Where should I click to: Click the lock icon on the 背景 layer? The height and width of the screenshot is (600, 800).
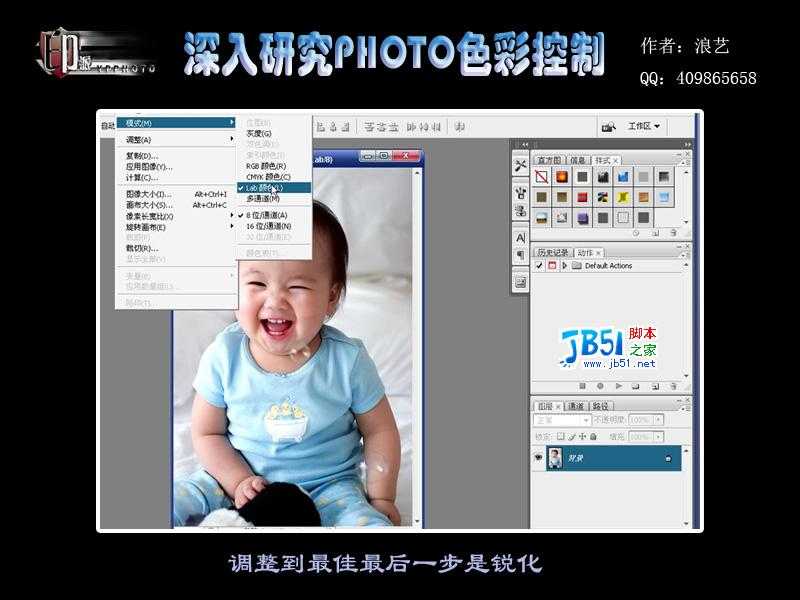(x=668, y=459)
